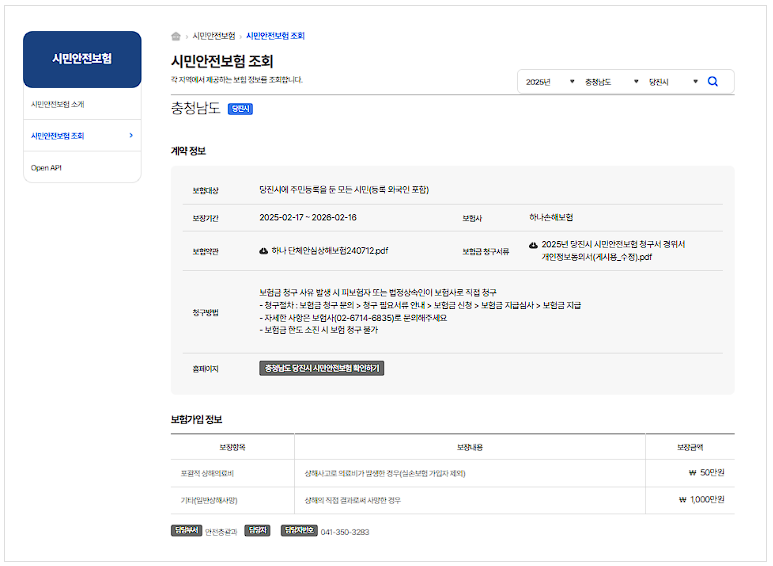Click 충청남도 당진시 시민안전보험 확인하기 button

coord(321,368)
